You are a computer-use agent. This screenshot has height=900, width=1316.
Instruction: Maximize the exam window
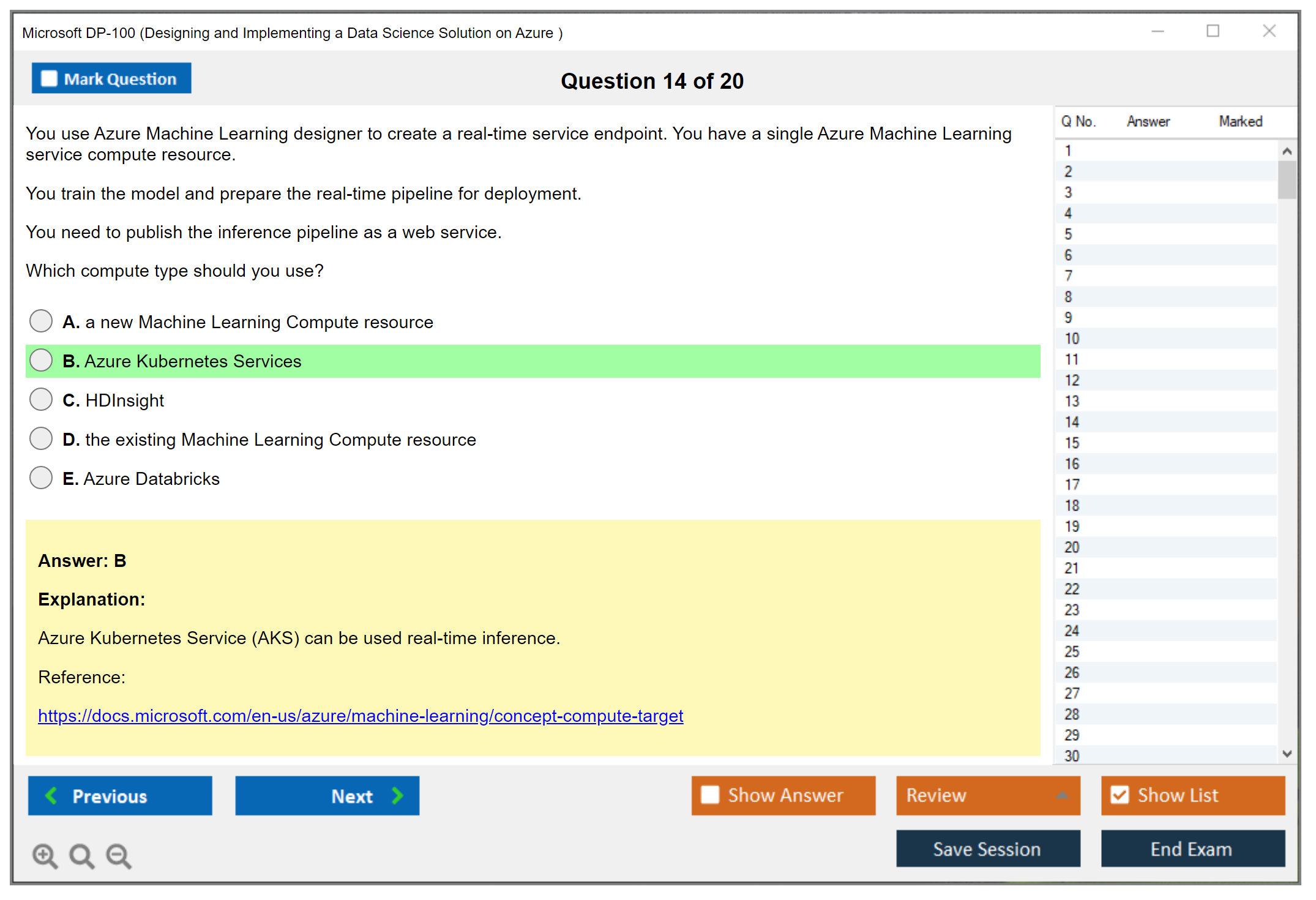click(1213, 31)
